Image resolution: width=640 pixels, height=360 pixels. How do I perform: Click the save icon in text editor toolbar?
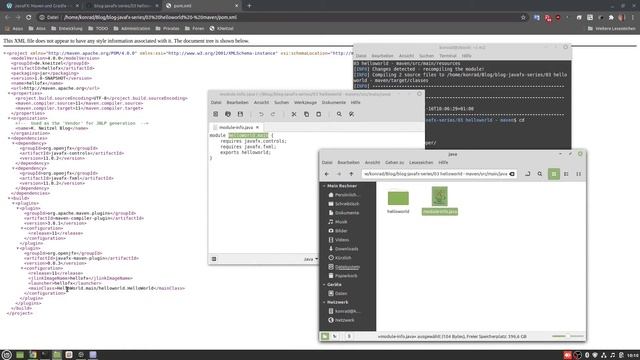coord(240,114)
